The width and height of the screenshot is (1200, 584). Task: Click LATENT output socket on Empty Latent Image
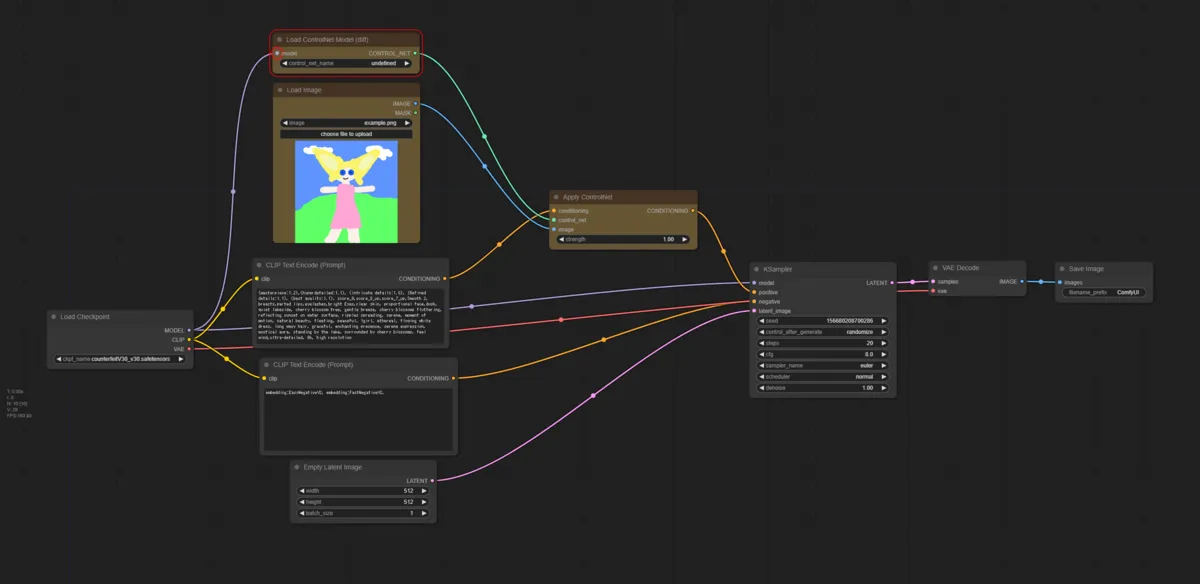point(433,480)
